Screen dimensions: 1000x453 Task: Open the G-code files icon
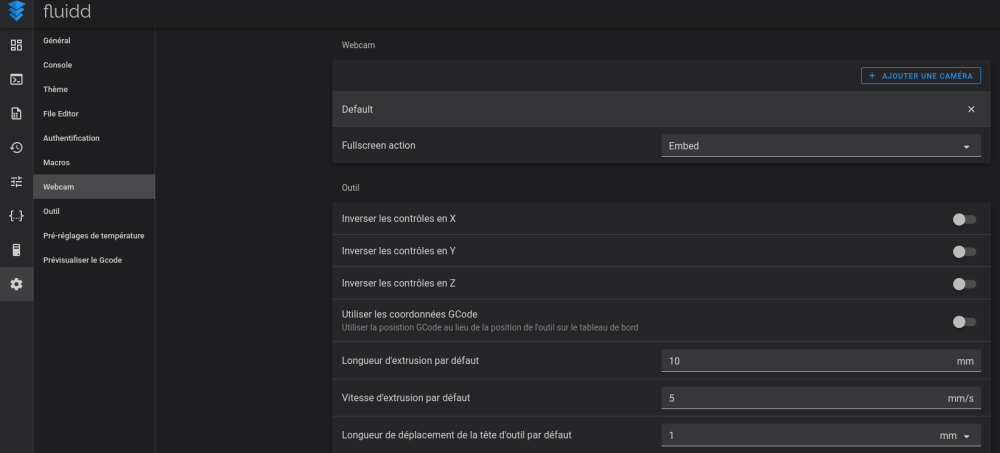(x=17, y=114)
